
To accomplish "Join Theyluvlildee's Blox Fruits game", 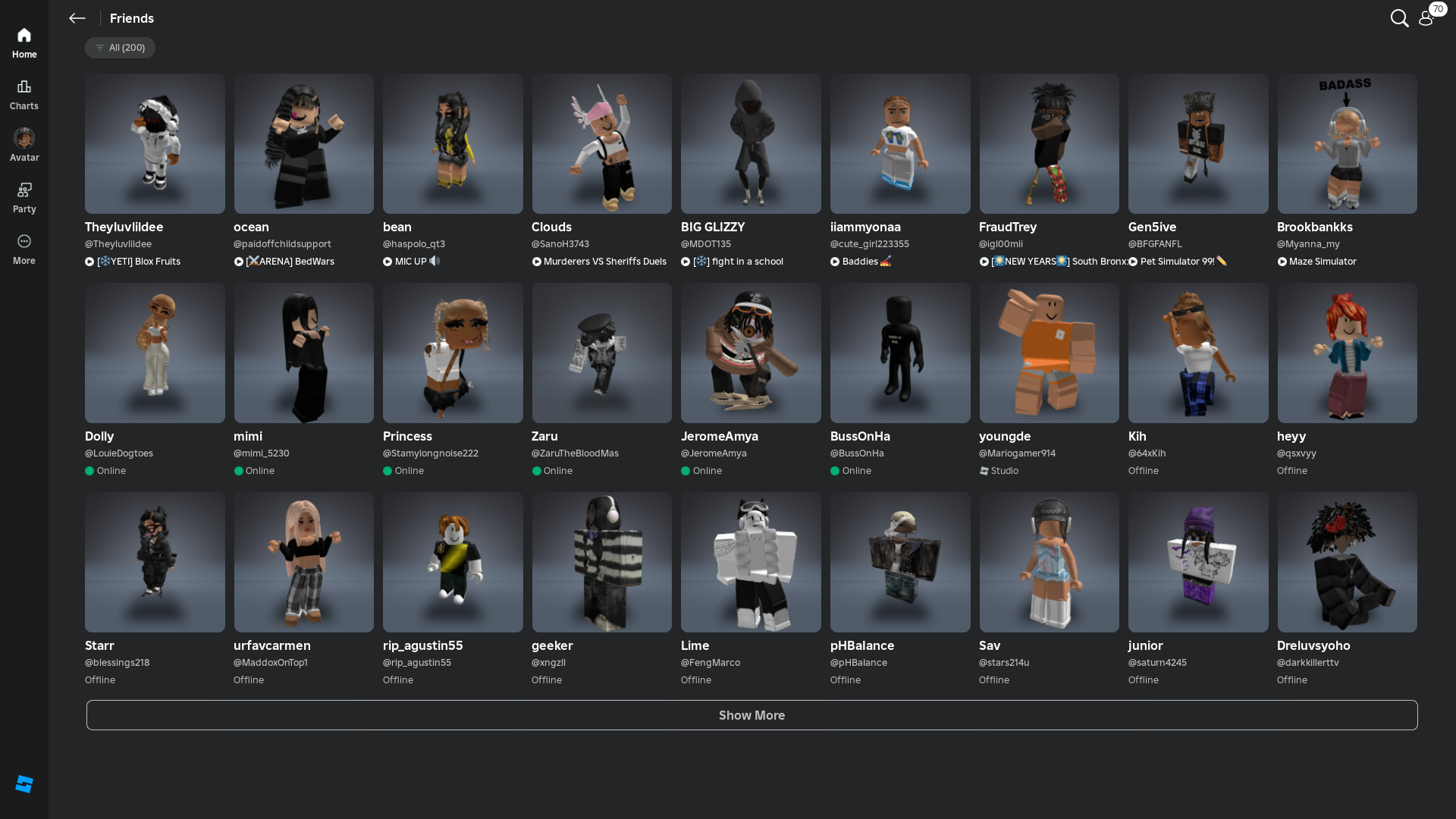I will (138, 262).
